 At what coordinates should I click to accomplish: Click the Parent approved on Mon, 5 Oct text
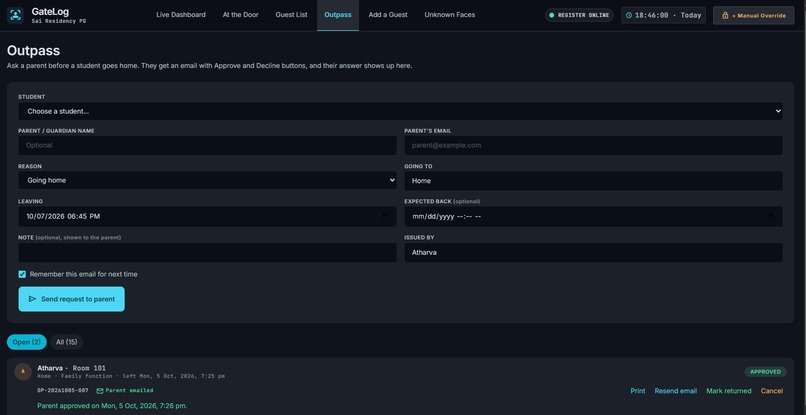click(x=112, y=406)
